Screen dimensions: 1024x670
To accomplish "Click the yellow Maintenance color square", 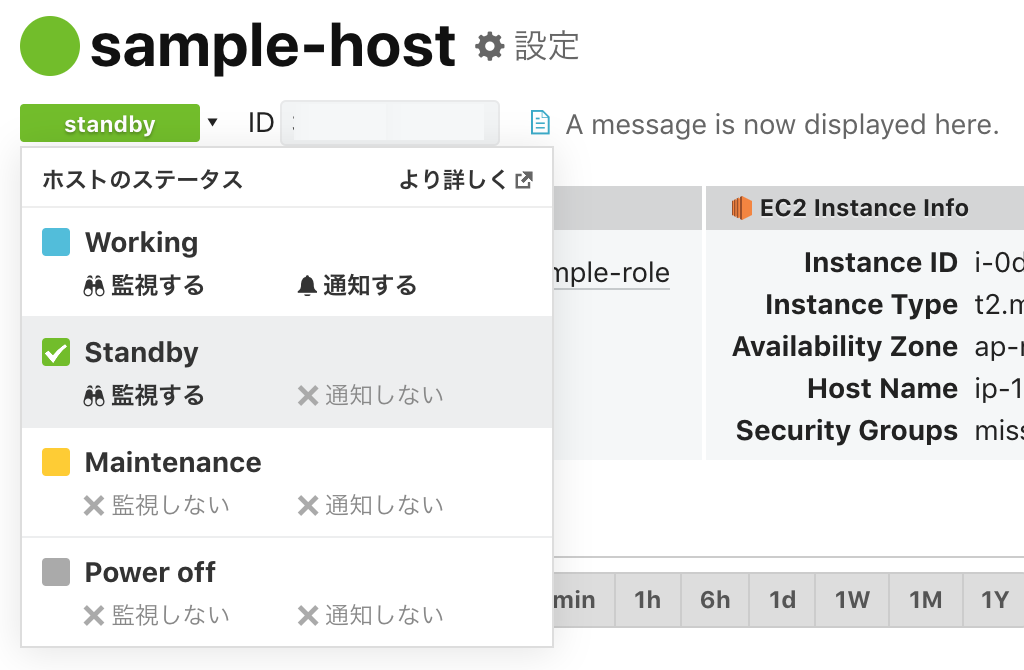I will (56, 462).
